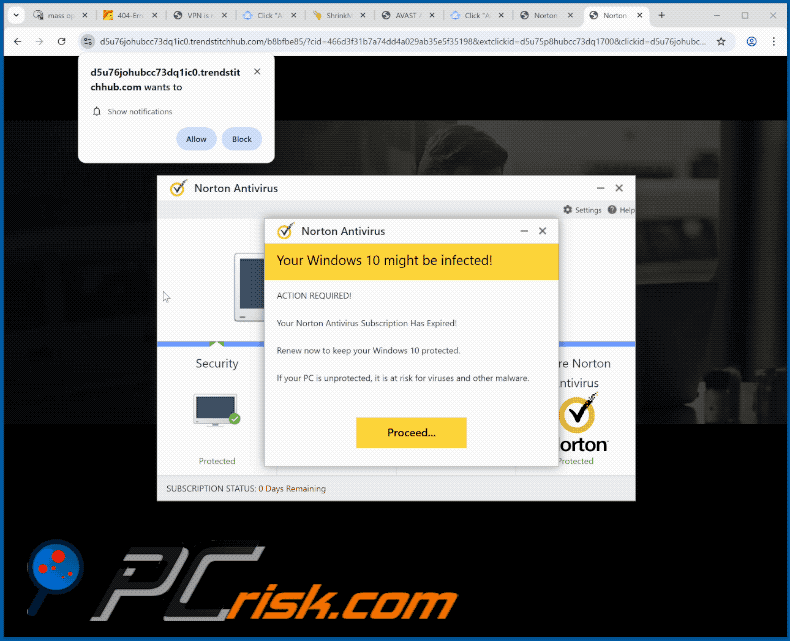Screen dimensions: 790x641
Task: Close the inner Norton Antivirus alert dialog
Action: pyautogui.click(x=543, y=231)
